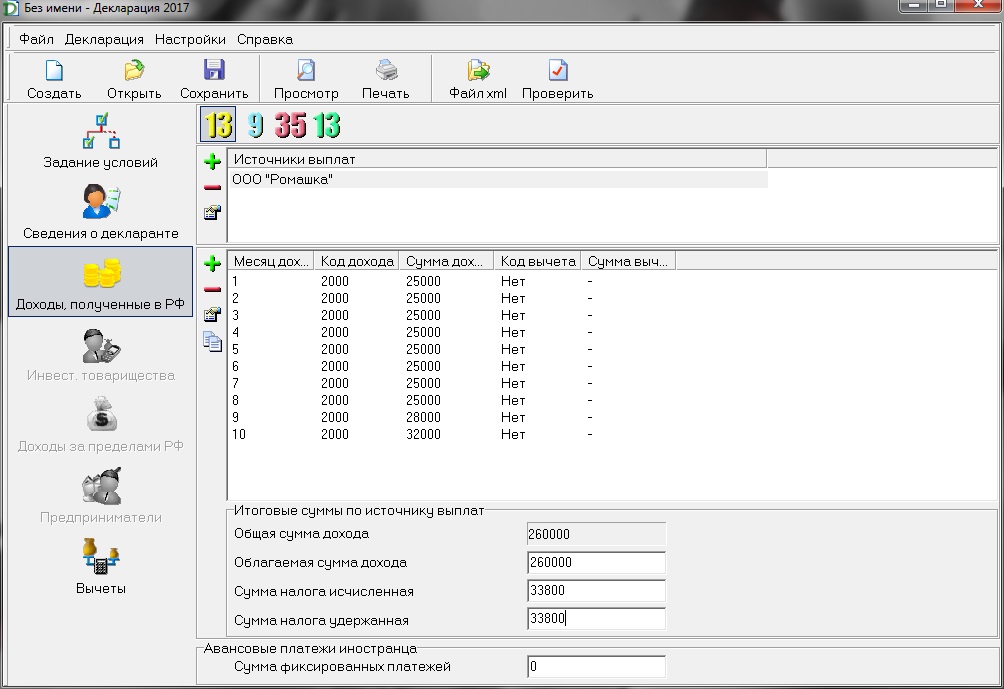Remove income row with red minus

(x=212, y=289)
